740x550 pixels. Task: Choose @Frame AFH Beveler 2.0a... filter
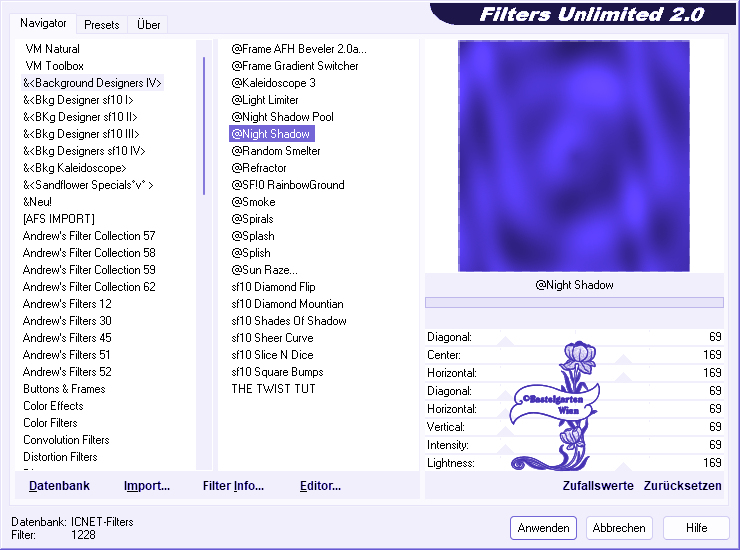(299, 49)
